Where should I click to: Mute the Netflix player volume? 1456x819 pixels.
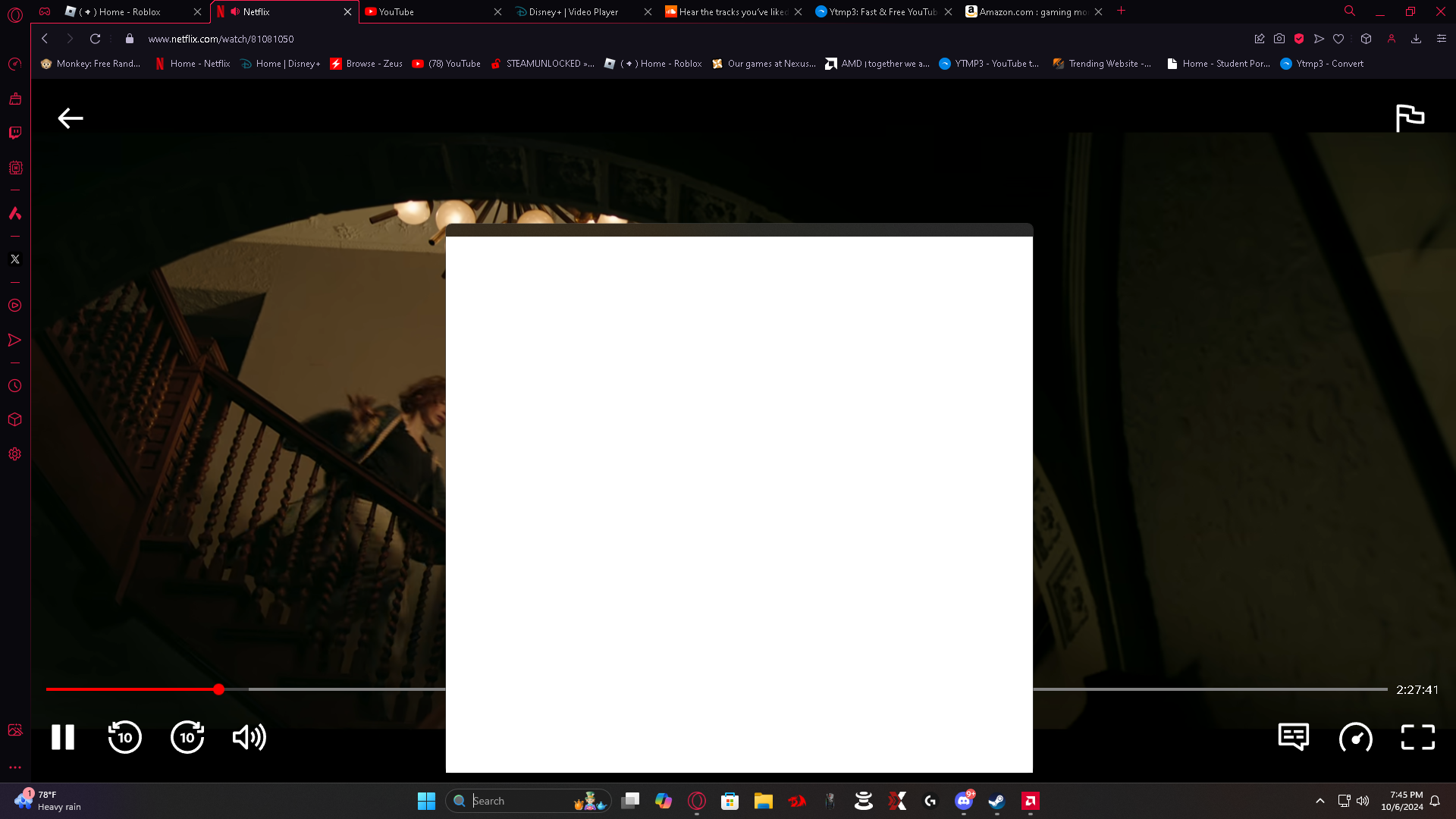click(249, 737)
